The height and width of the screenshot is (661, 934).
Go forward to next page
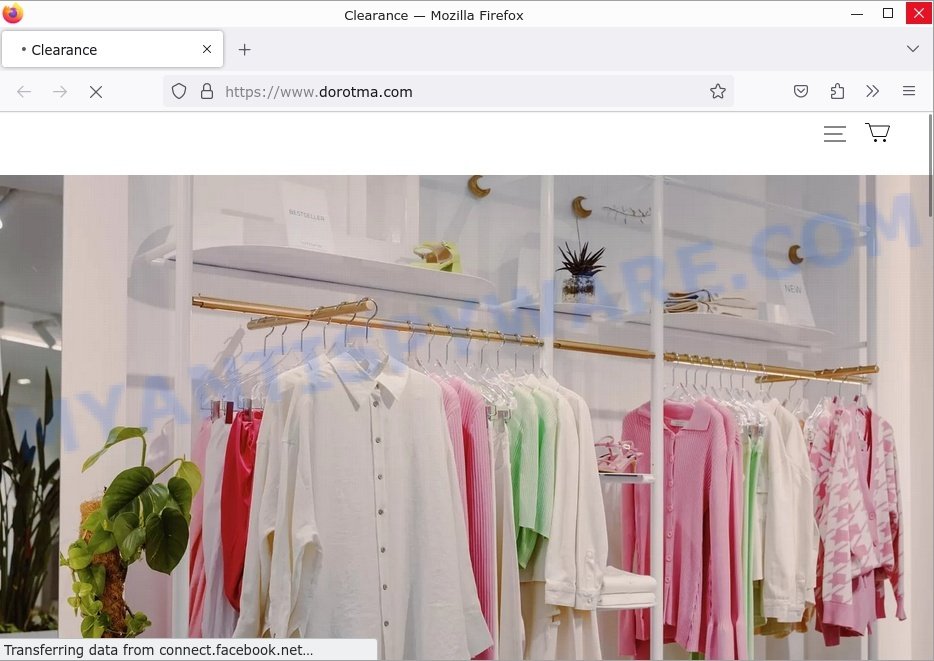60,92
